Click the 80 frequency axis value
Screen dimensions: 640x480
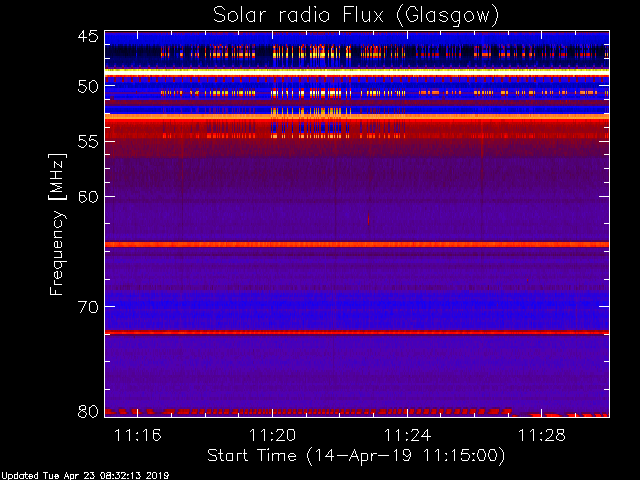point(88,411)
